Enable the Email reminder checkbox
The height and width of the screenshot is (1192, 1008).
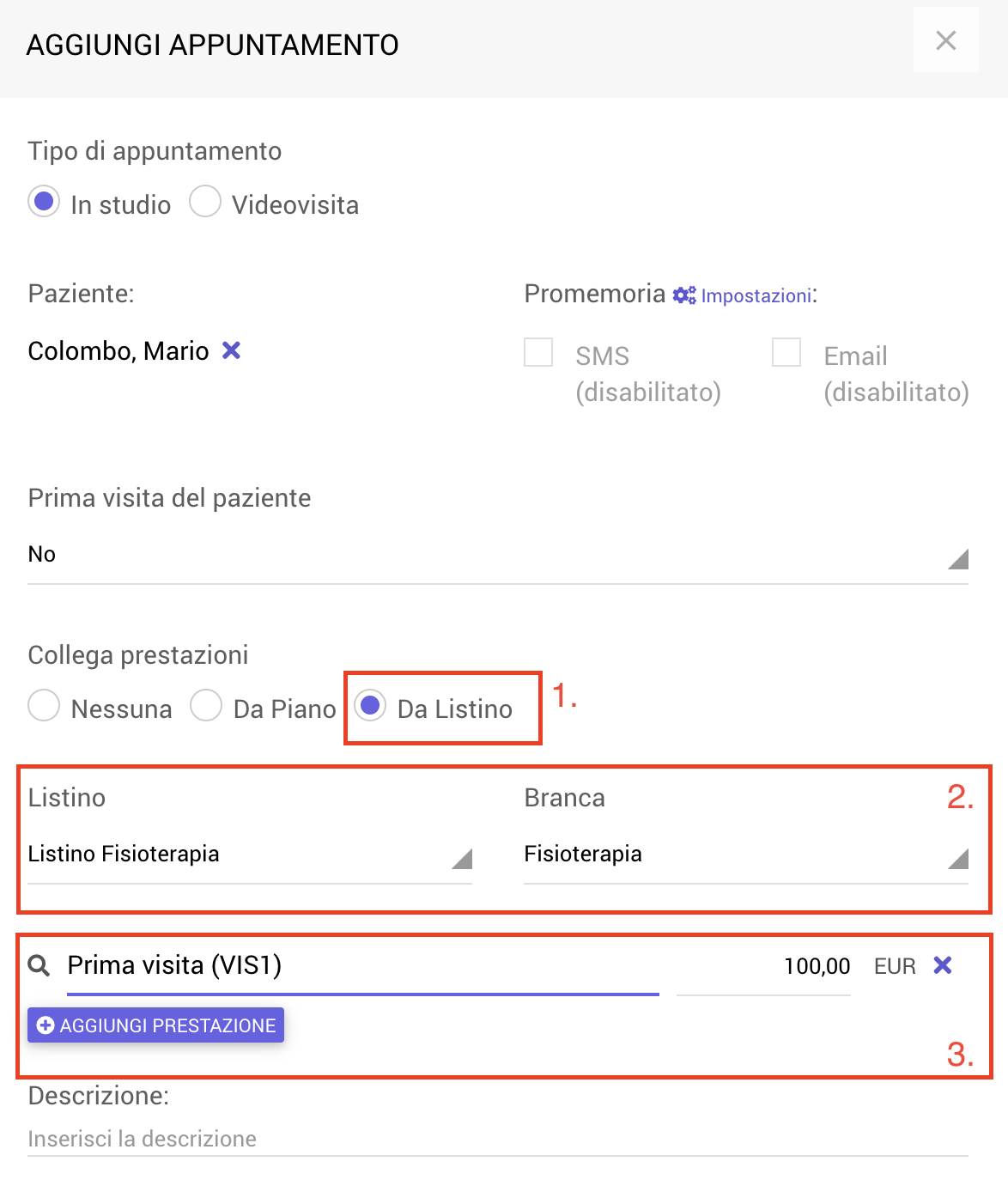(786, 352)
